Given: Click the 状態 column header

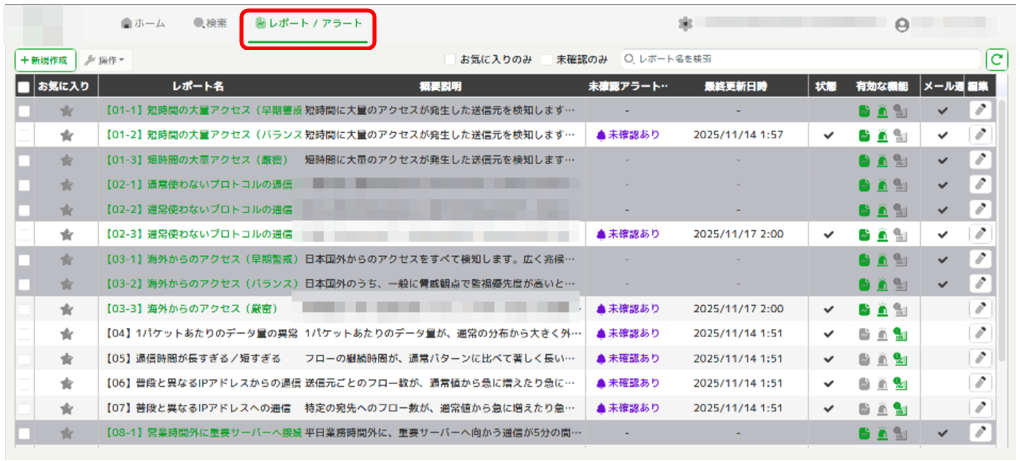Looking at the screenshot, I should coord(828,86).
